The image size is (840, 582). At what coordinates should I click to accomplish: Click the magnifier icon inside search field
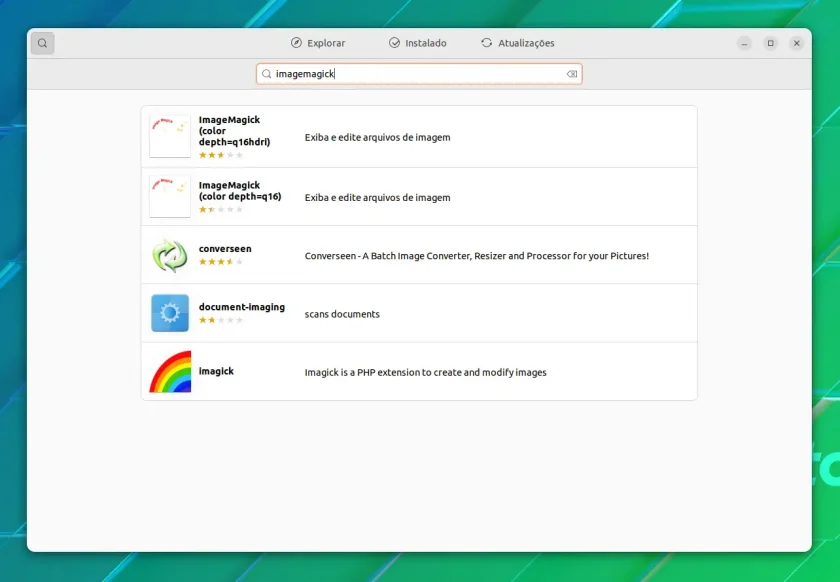(x=266, y=74)
